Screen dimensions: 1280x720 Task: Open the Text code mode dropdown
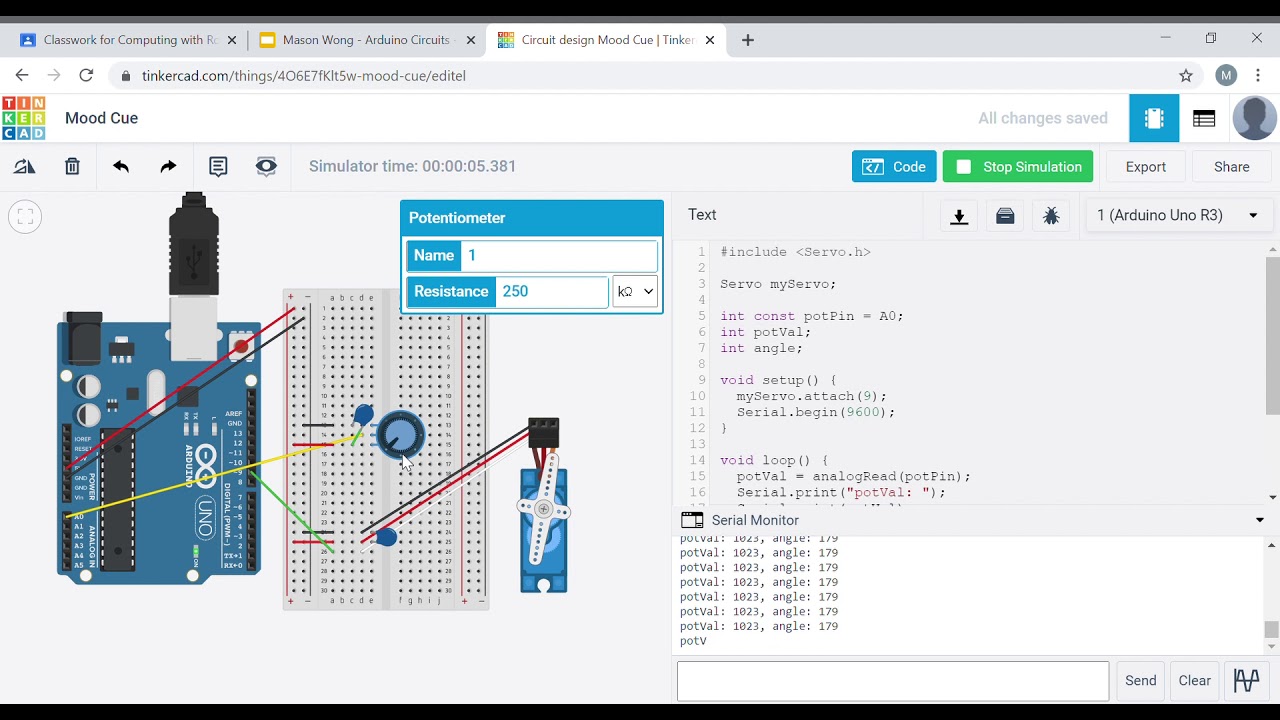(x=702, y=215)
